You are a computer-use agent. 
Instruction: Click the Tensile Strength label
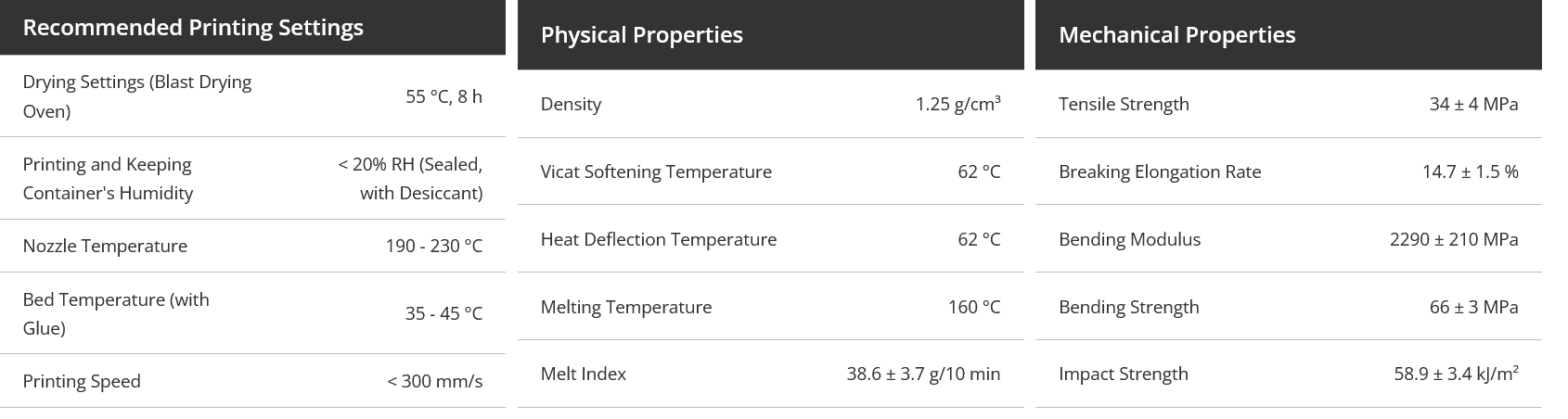pos(1124,104)
